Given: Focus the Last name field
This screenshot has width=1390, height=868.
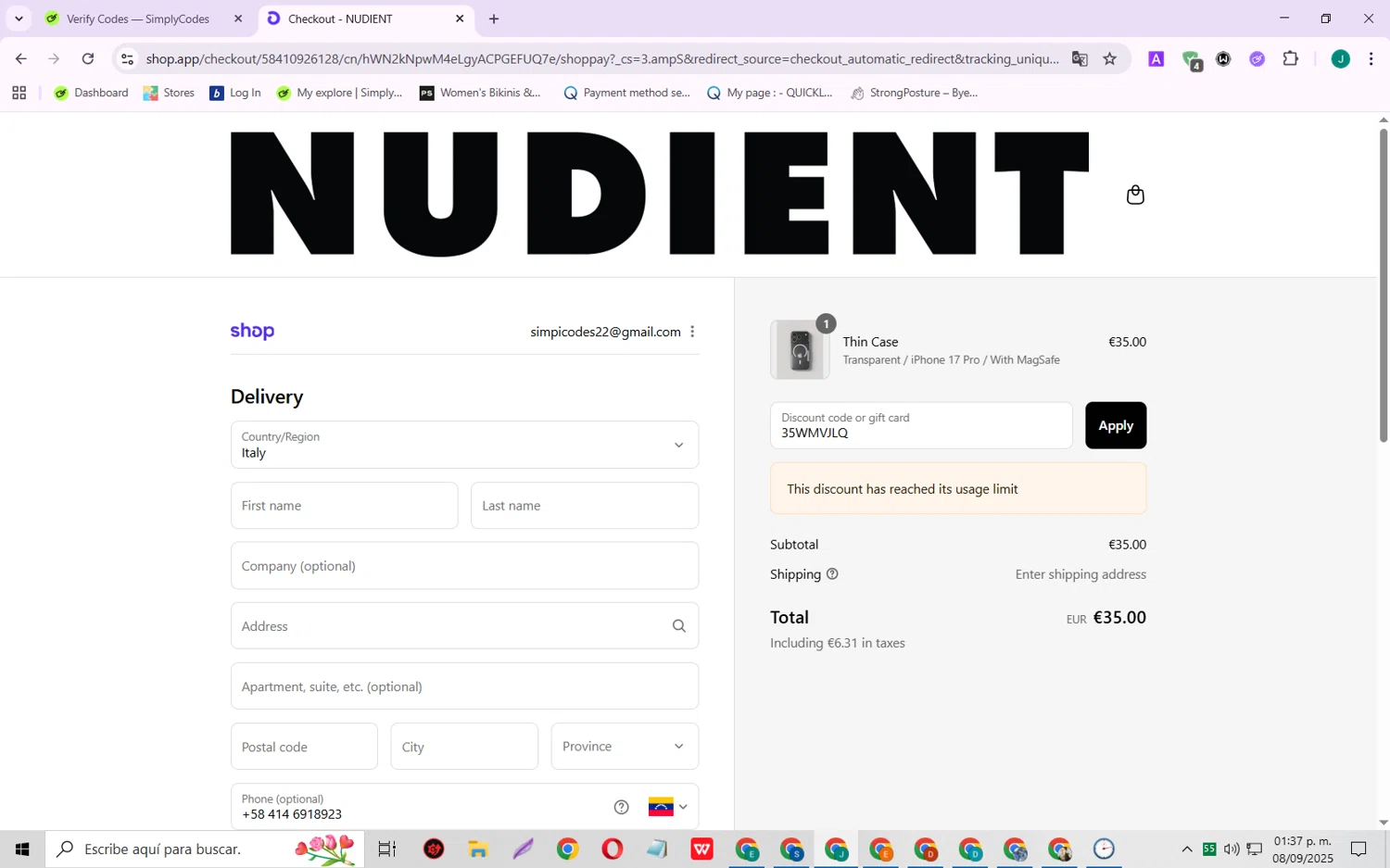Looking at the screenshot, I should coord(585,506).
